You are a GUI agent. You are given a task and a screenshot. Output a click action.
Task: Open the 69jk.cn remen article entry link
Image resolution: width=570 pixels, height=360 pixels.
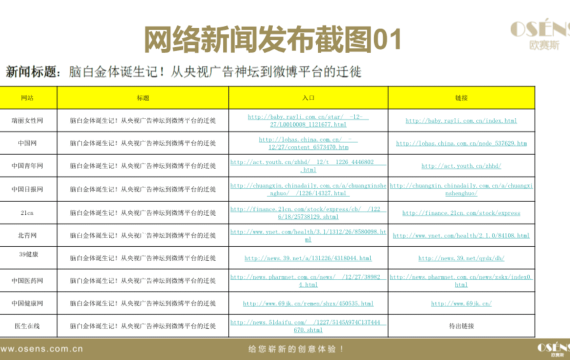coord(308,303)
